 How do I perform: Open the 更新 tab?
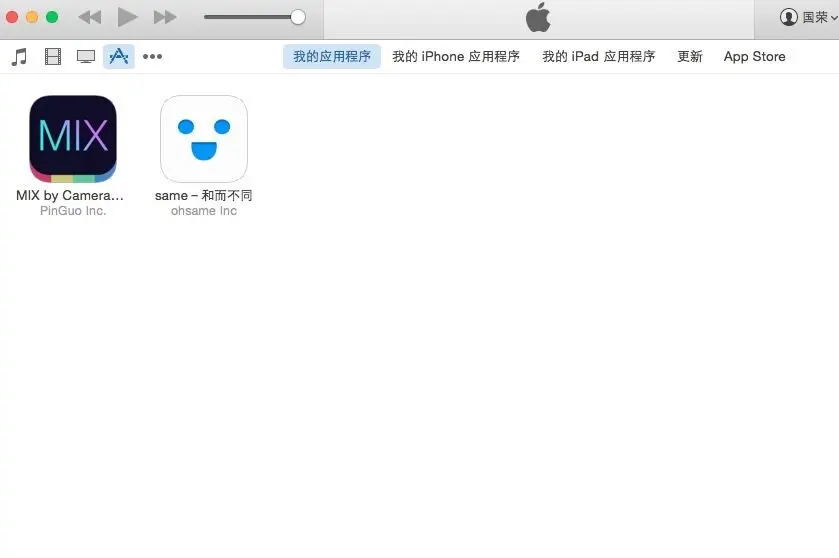pos(690,57)
